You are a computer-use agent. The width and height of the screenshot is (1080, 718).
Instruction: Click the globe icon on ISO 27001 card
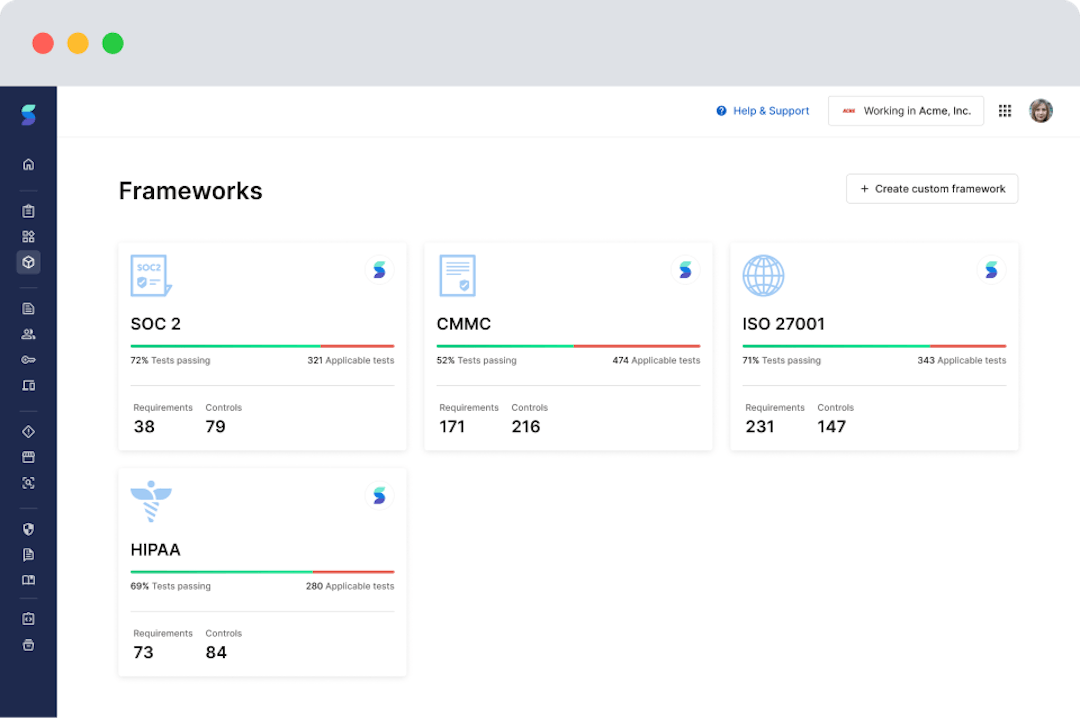point(763,275)
